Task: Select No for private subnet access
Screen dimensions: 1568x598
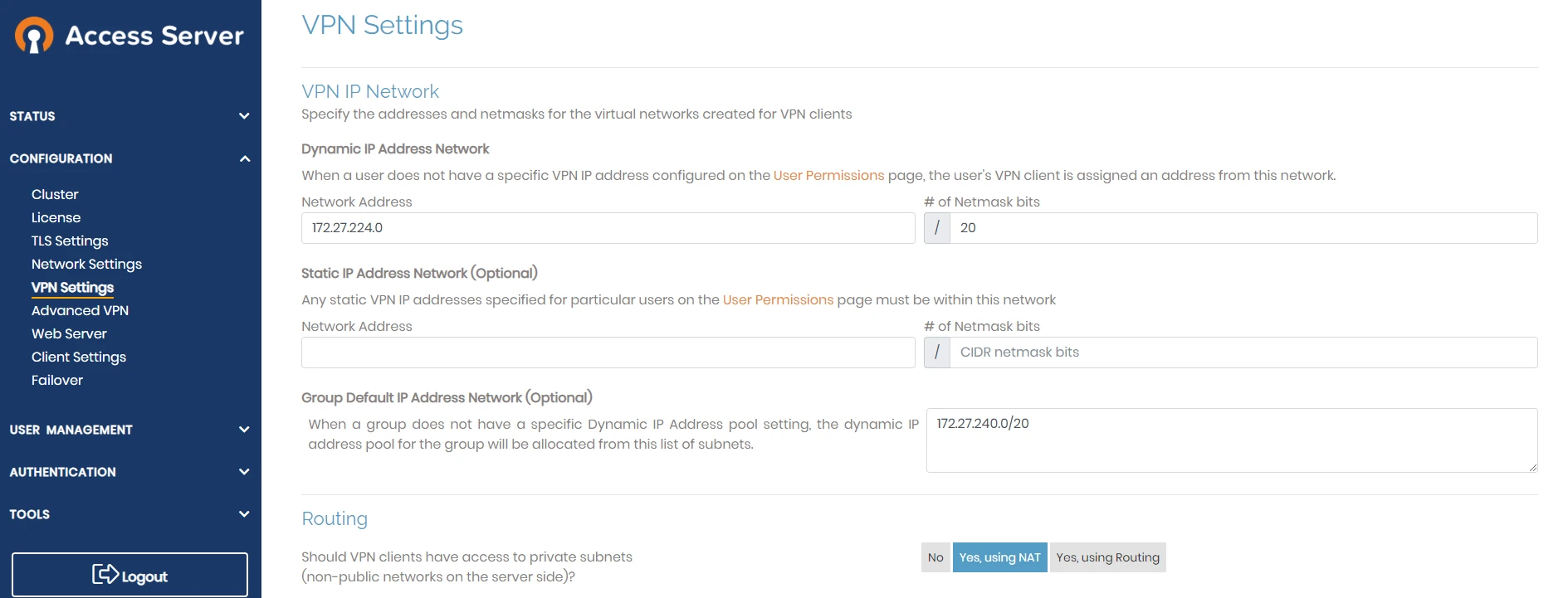Action: point(935,557)
